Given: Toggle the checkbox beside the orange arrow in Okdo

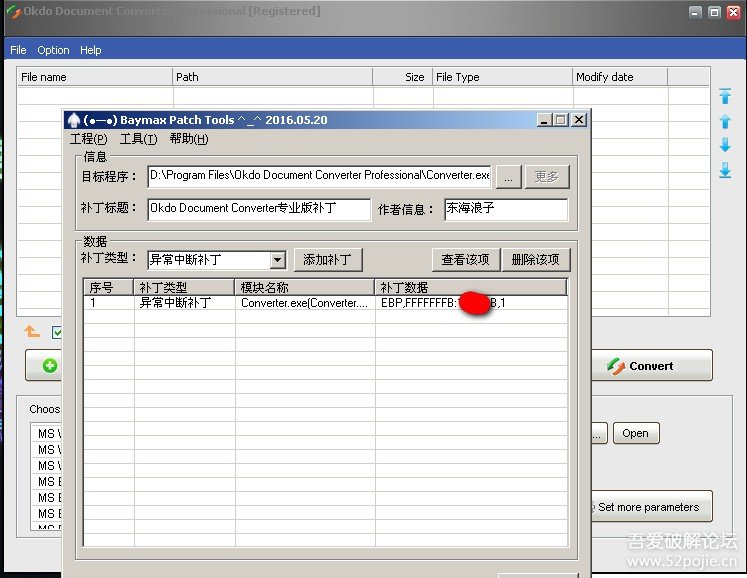Looking at the screenshot, I should 57,332.
